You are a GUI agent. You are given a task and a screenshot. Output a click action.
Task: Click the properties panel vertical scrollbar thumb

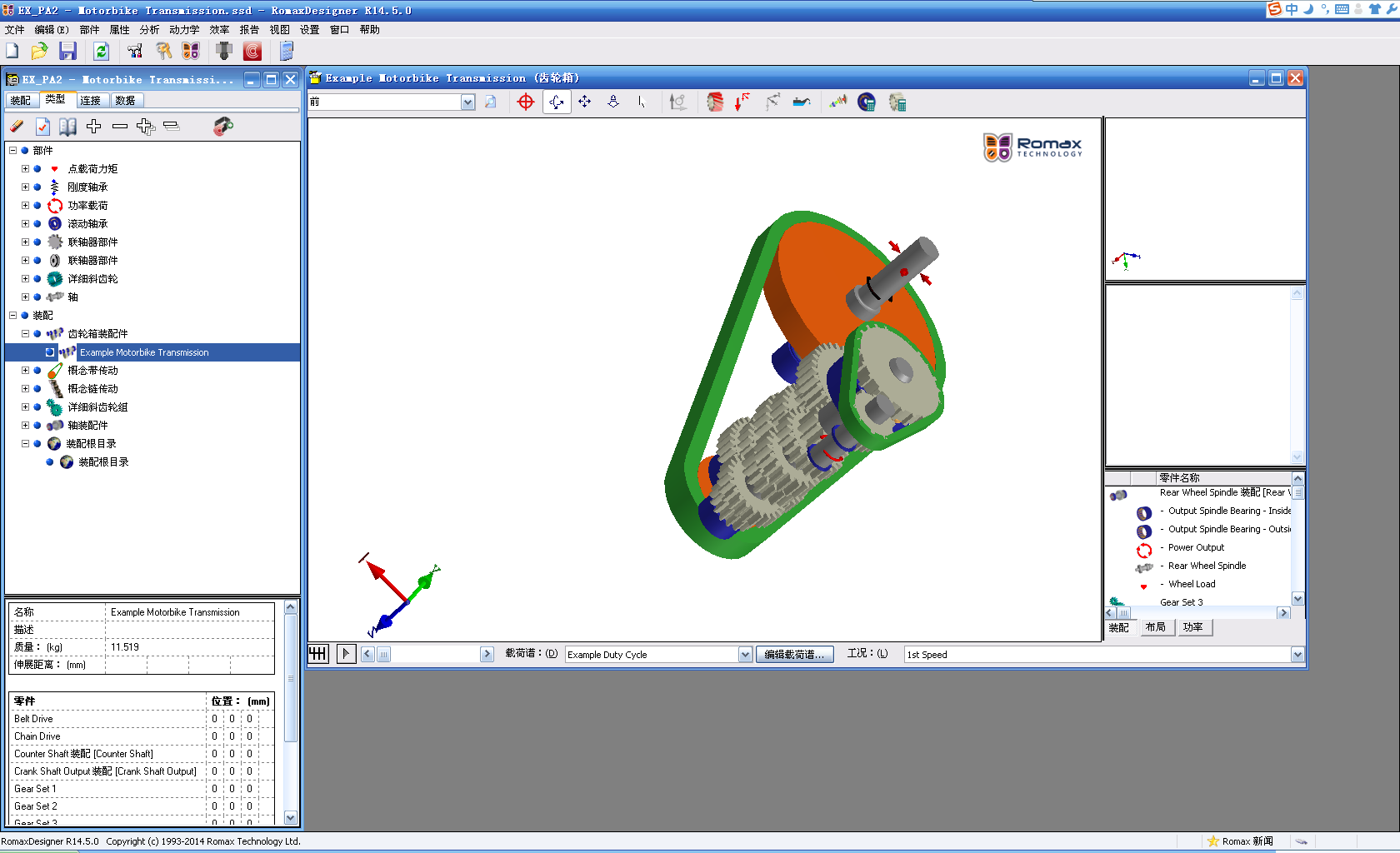click(291, 678)
